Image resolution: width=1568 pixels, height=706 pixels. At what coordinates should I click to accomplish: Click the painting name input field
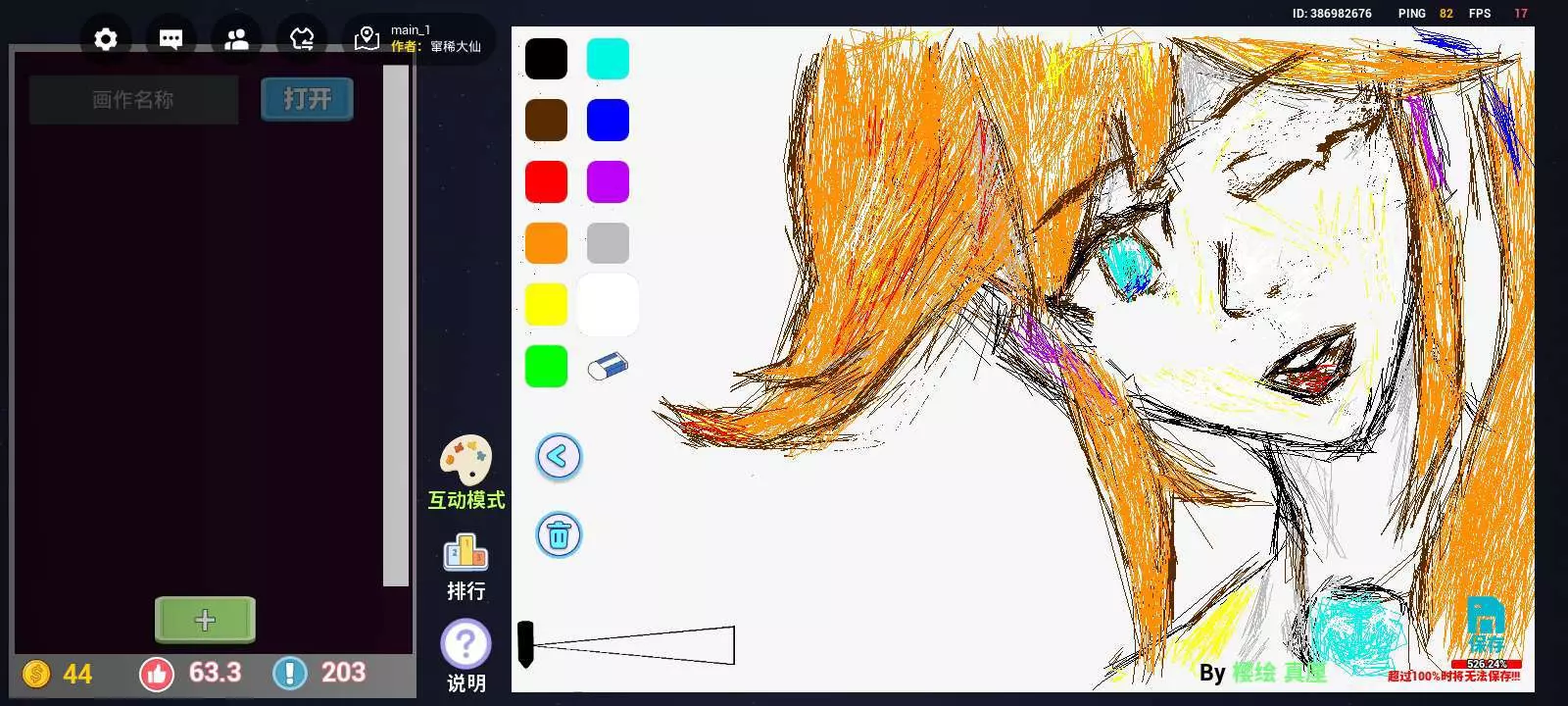click(133, 100)
